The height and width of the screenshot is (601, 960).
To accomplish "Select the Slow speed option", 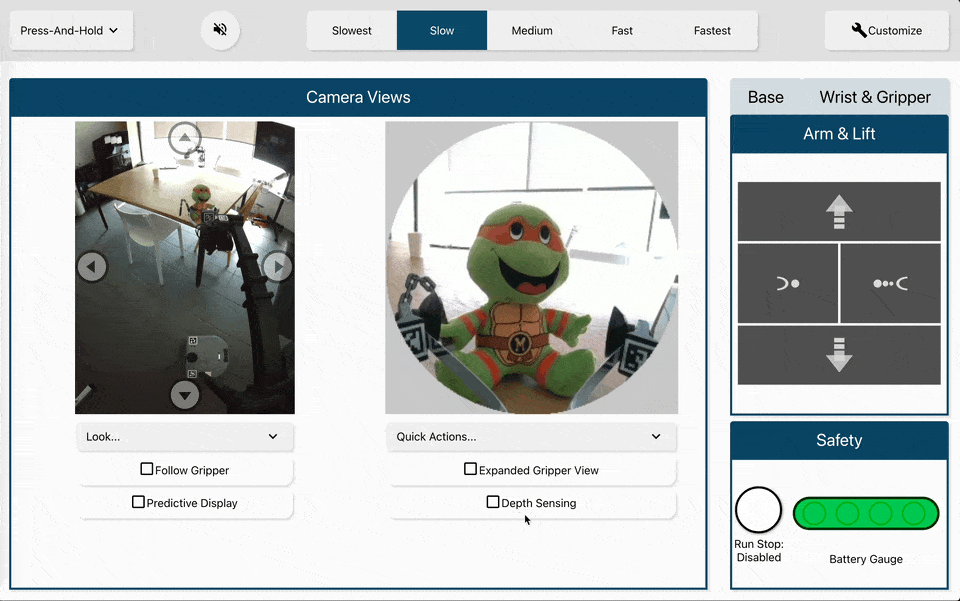I will 442,31.
